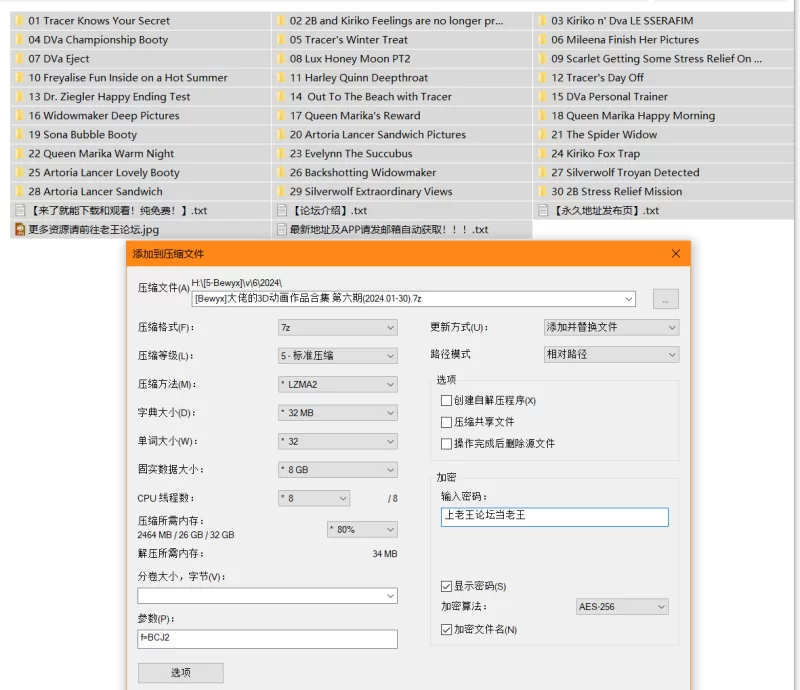Select folder name 09 Scarlet Getting Some Stress Relief

tap(657, 59)
